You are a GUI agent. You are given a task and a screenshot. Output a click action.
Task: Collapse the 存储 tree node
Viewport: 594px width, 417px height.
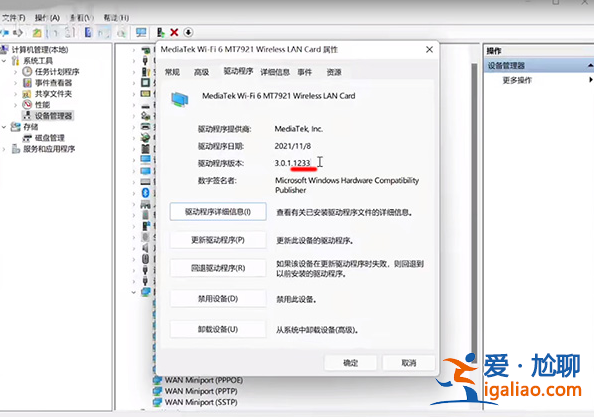[4, 127]
